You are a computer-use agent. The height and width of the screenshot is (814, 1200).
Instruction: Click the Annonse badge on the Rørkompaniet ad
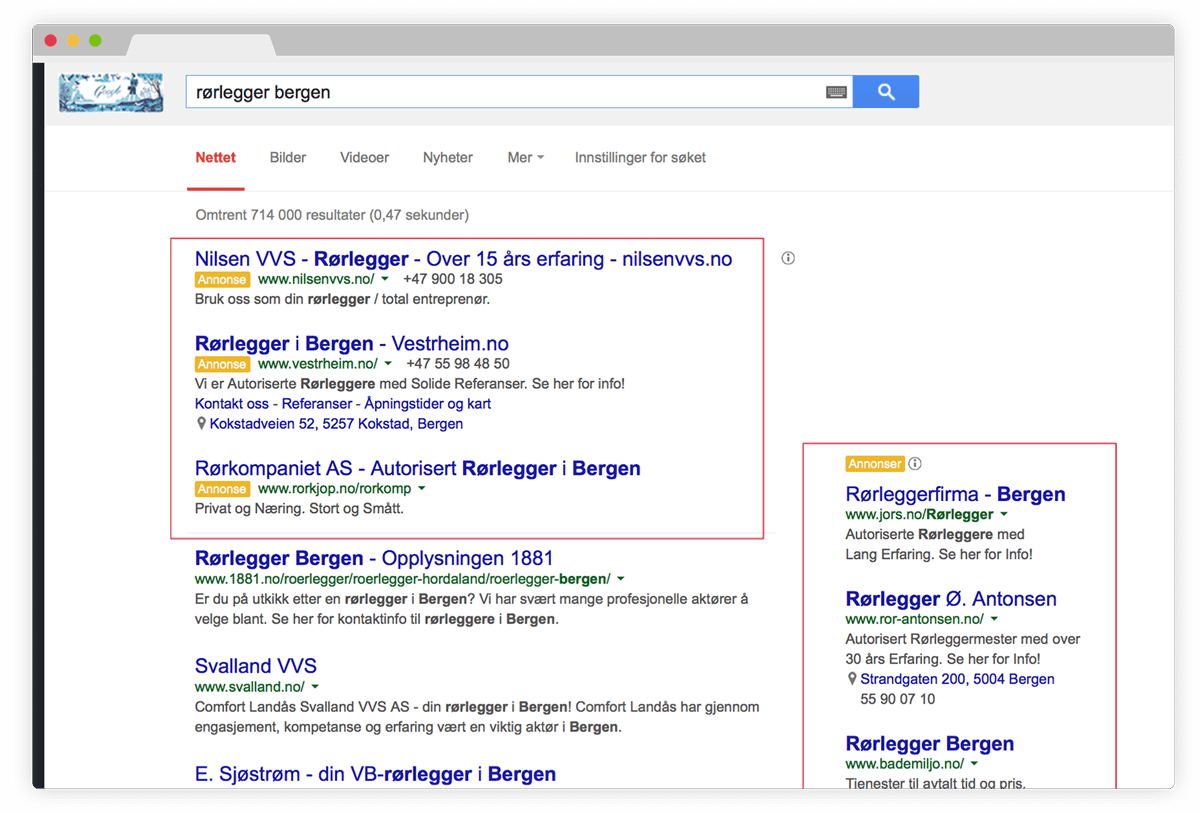[222, 489]
